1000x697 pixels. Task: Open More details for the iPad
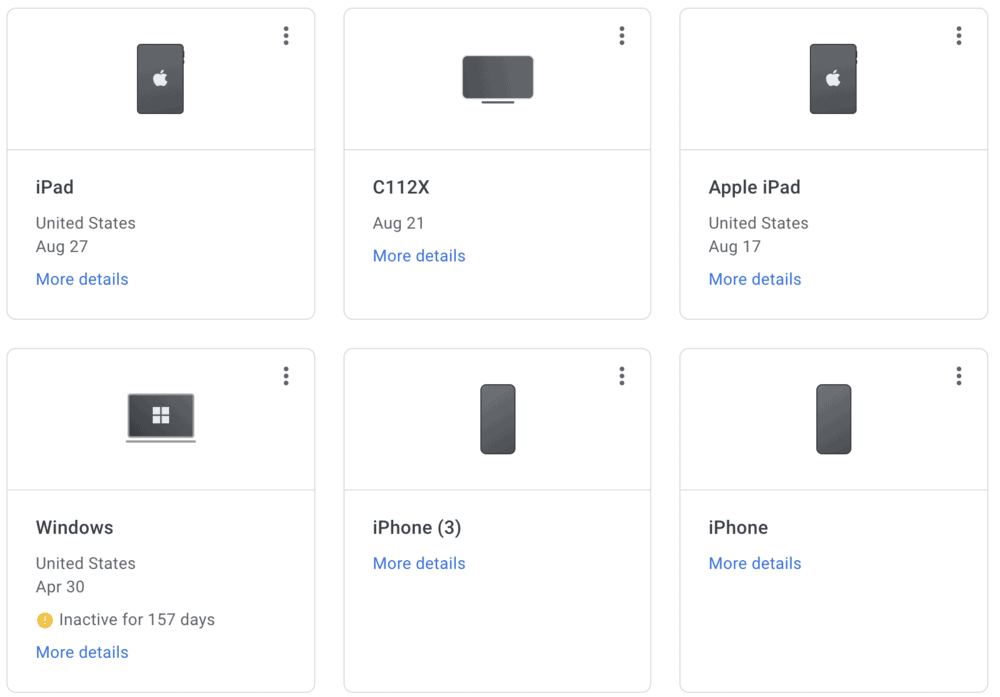pos(82,279)
